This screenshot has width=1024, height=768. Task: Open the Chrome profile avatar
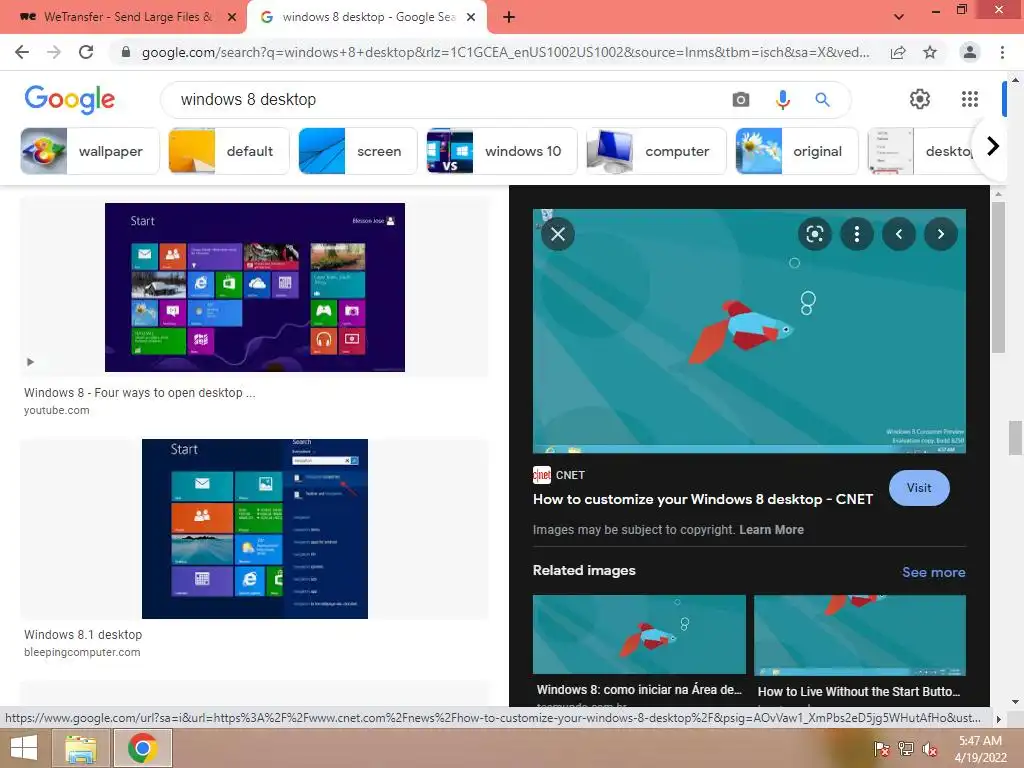(970, 52)
